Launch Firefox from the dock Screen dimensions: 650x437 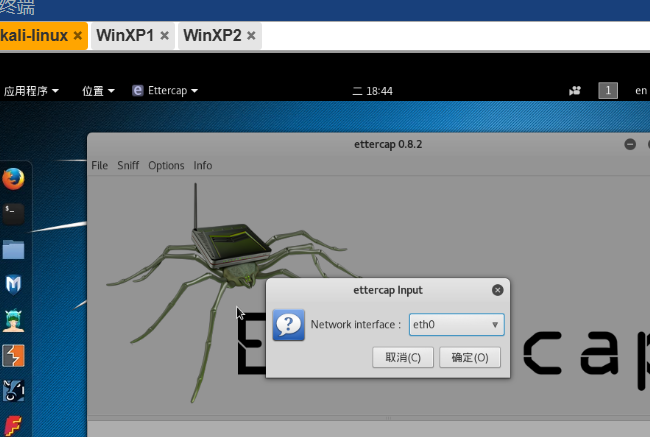pyautogui.click(x=13, y=179)
